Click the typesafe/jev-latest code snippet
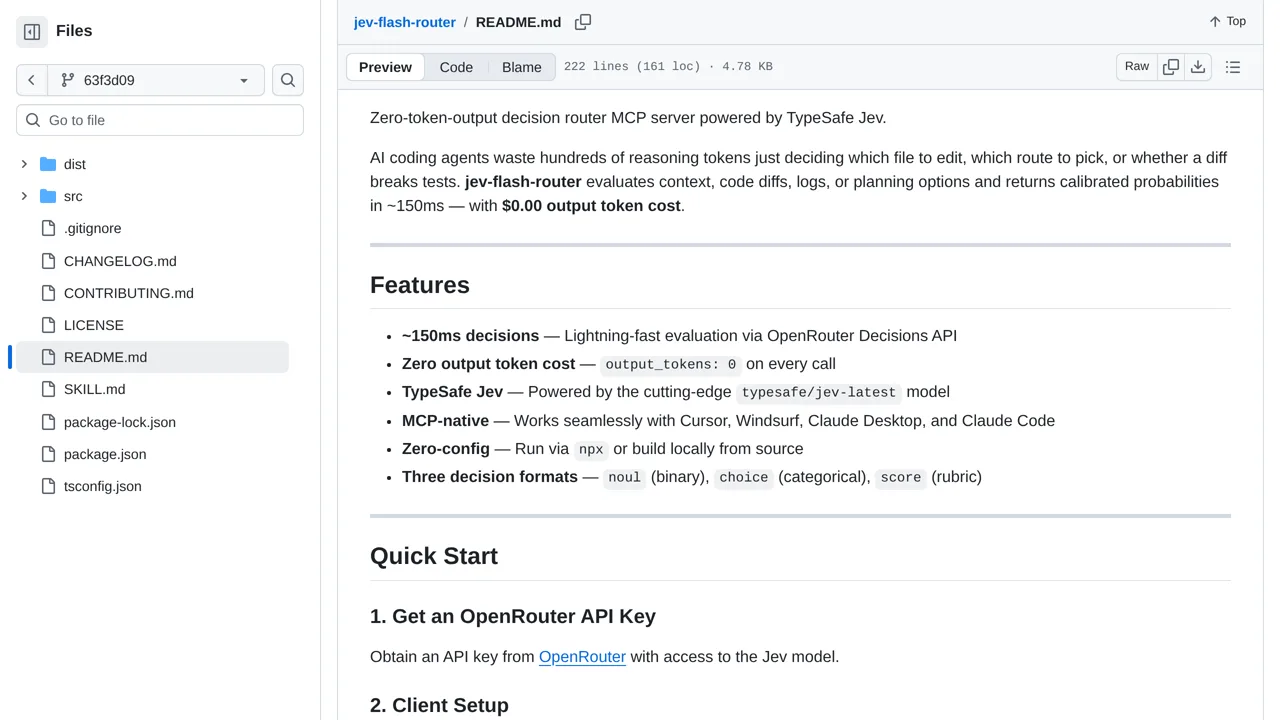Screen dimensions: 1280x720 tap(819, 392)
